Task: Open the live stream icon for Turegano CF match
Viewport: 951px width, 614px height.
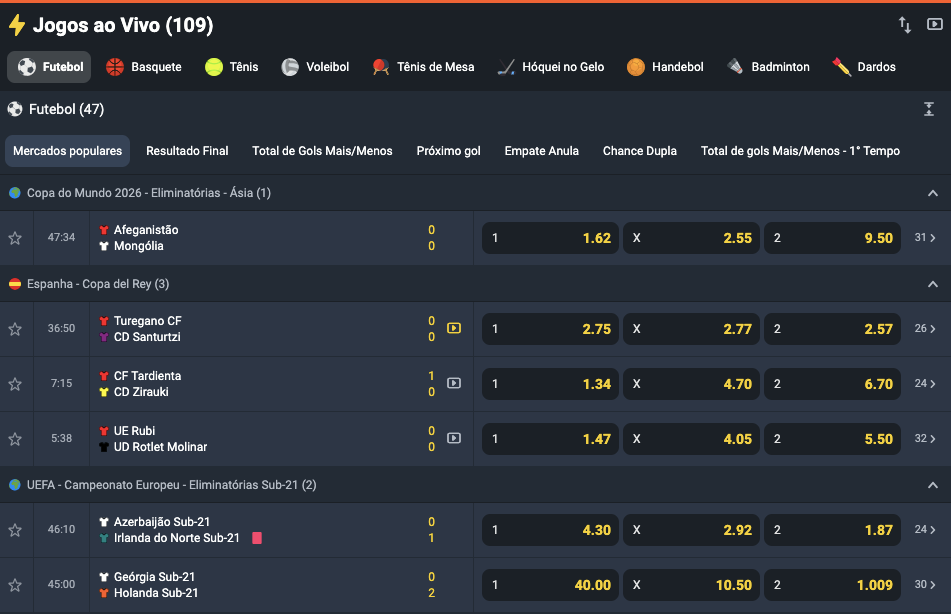Action: coord(454,328)
